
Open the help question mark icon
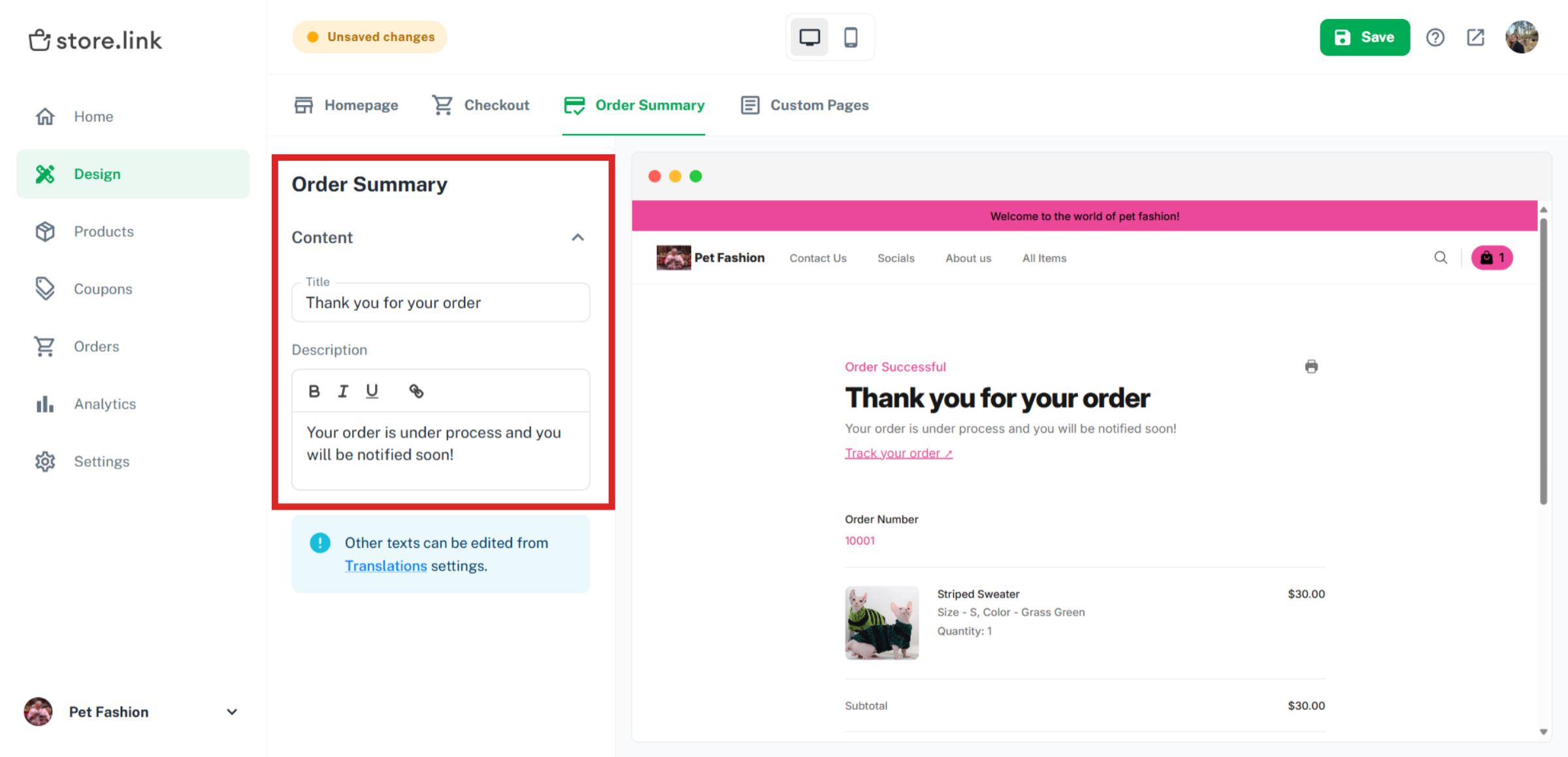click(x=1435, y=37)
